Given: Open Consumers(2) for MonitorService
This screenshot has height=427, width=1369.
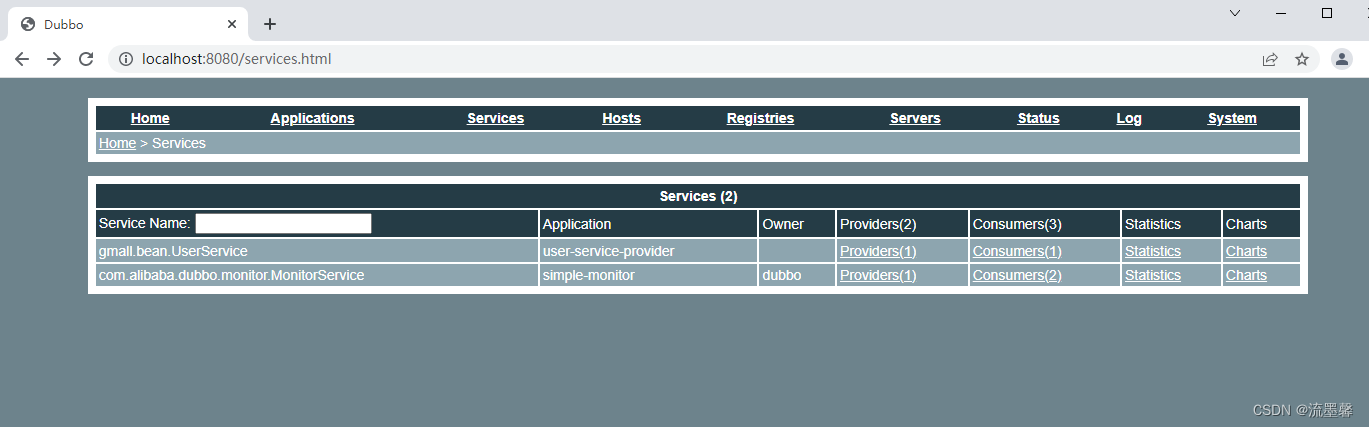Looking at the screenshot, I should 1017,275.
